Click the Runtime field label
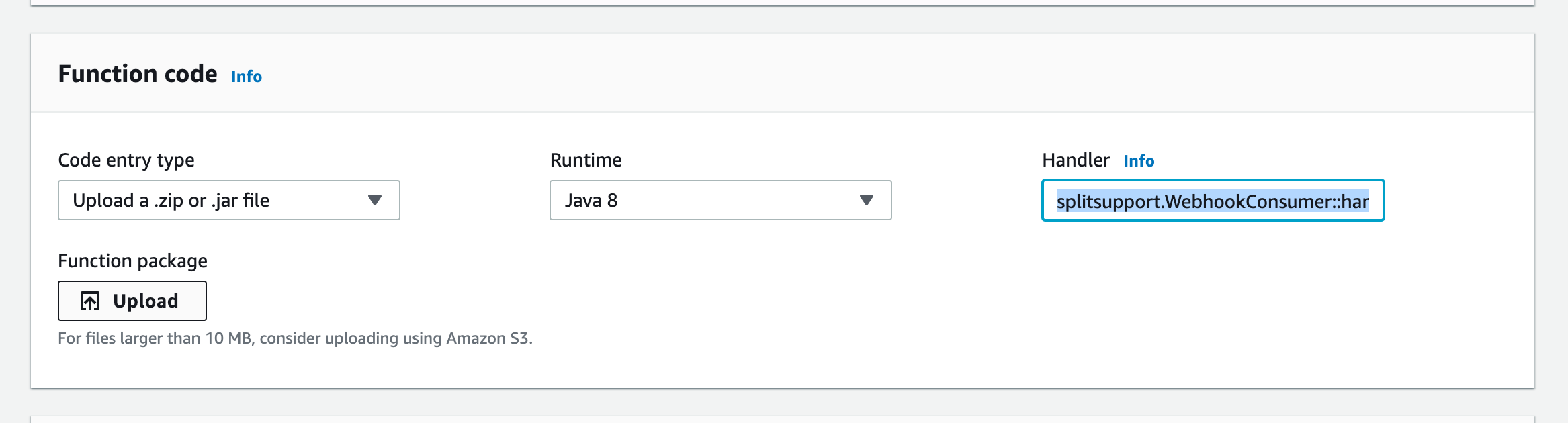The height and width of the screenshot is (423, 1568). 586,160
